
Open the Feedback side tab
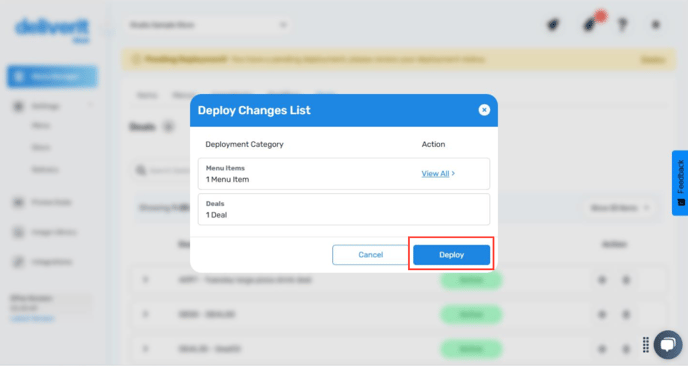pyautogui.click(x=680, y=183)
